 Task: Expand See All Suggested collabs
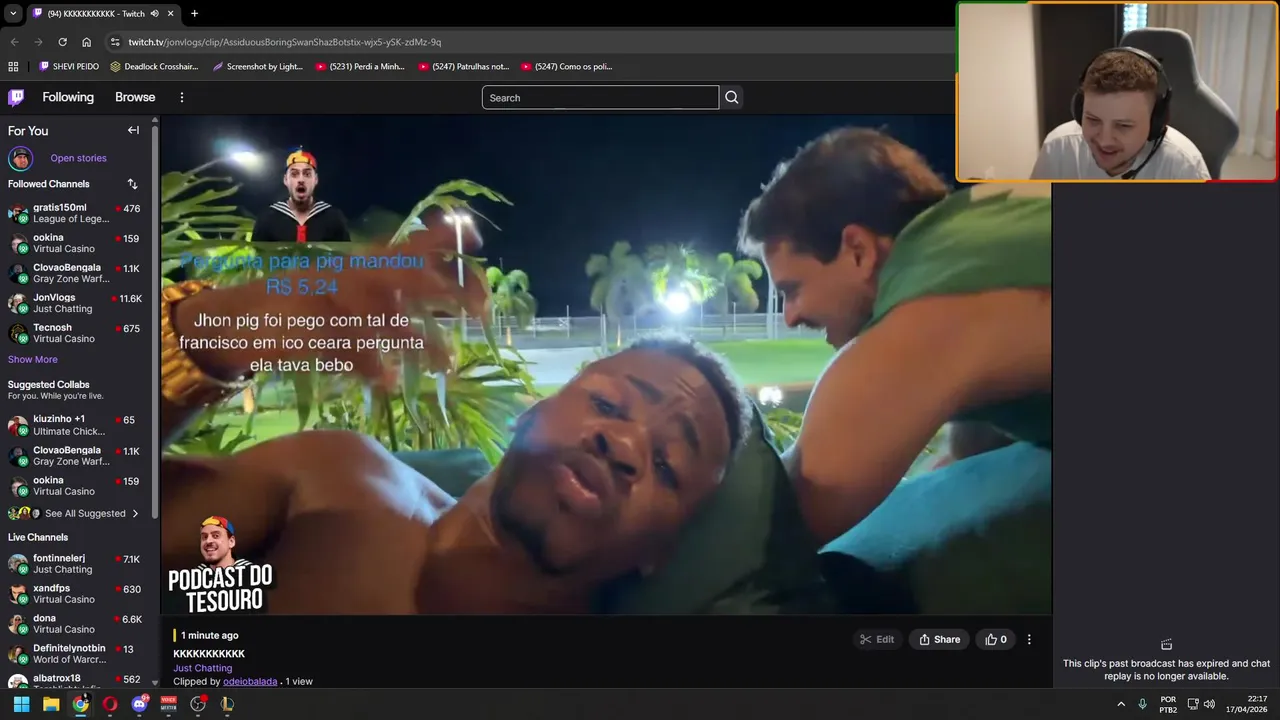[x=75, y=513]
